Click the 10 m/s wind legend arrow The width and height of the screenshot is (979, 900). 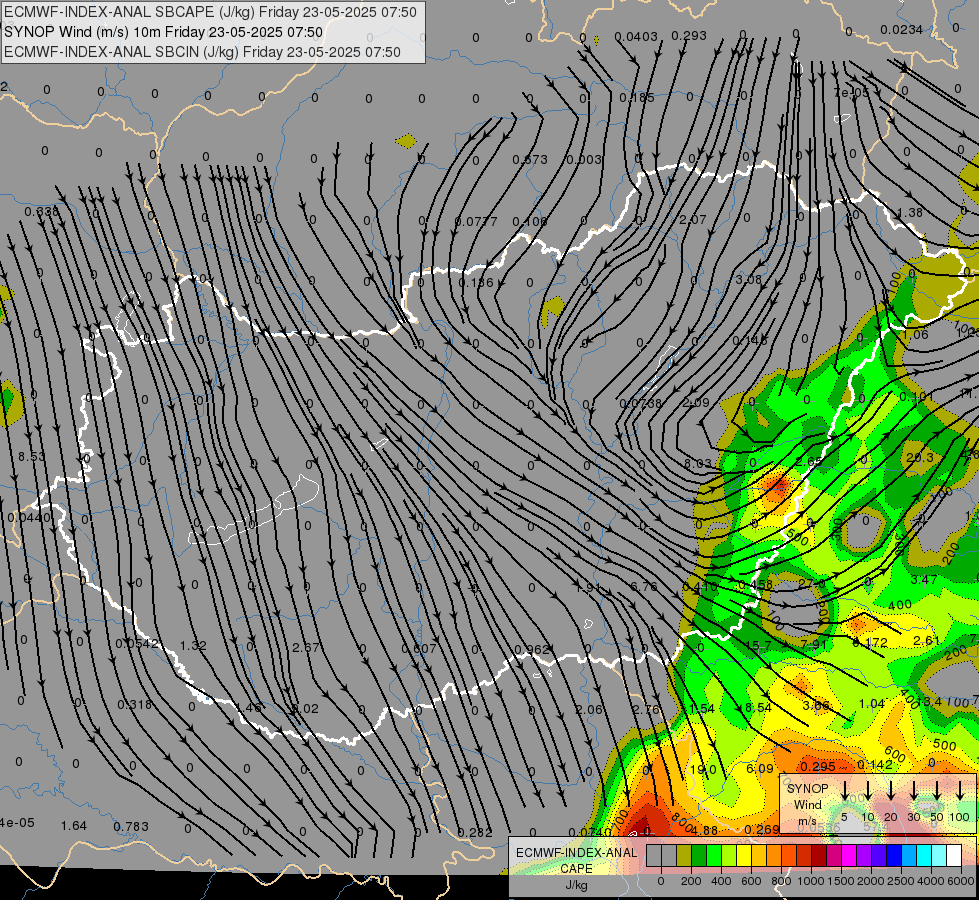tap(868, 791)
